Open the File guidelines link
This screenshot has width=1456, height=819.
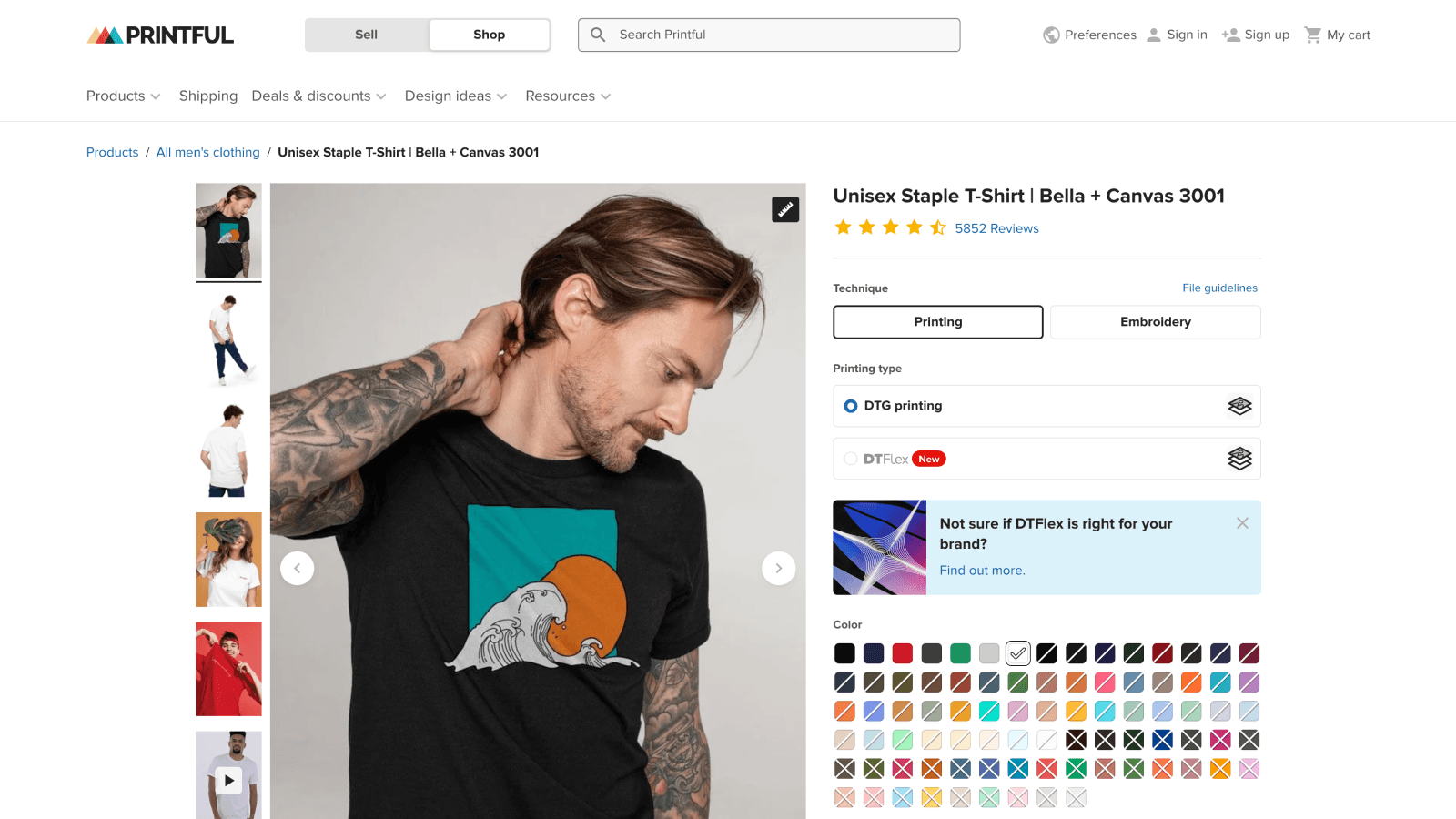click(1219, 288)
